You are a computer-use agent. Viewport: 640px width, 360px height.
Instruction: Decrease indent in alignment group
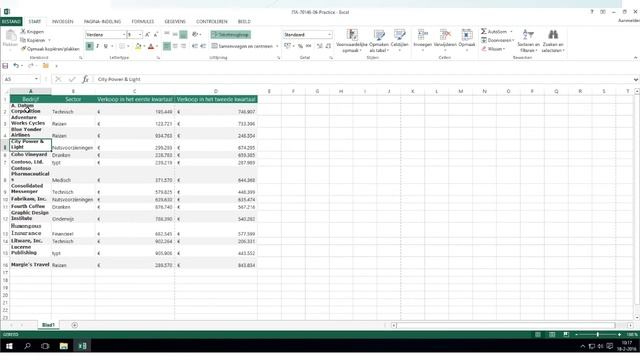click(x=195, y=46)
